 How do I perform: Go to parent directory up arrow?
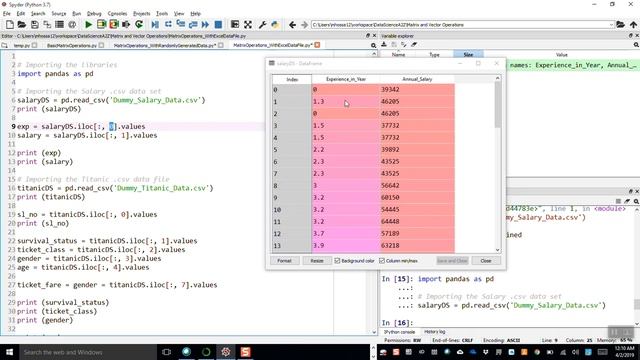click(x=633, y=25)
